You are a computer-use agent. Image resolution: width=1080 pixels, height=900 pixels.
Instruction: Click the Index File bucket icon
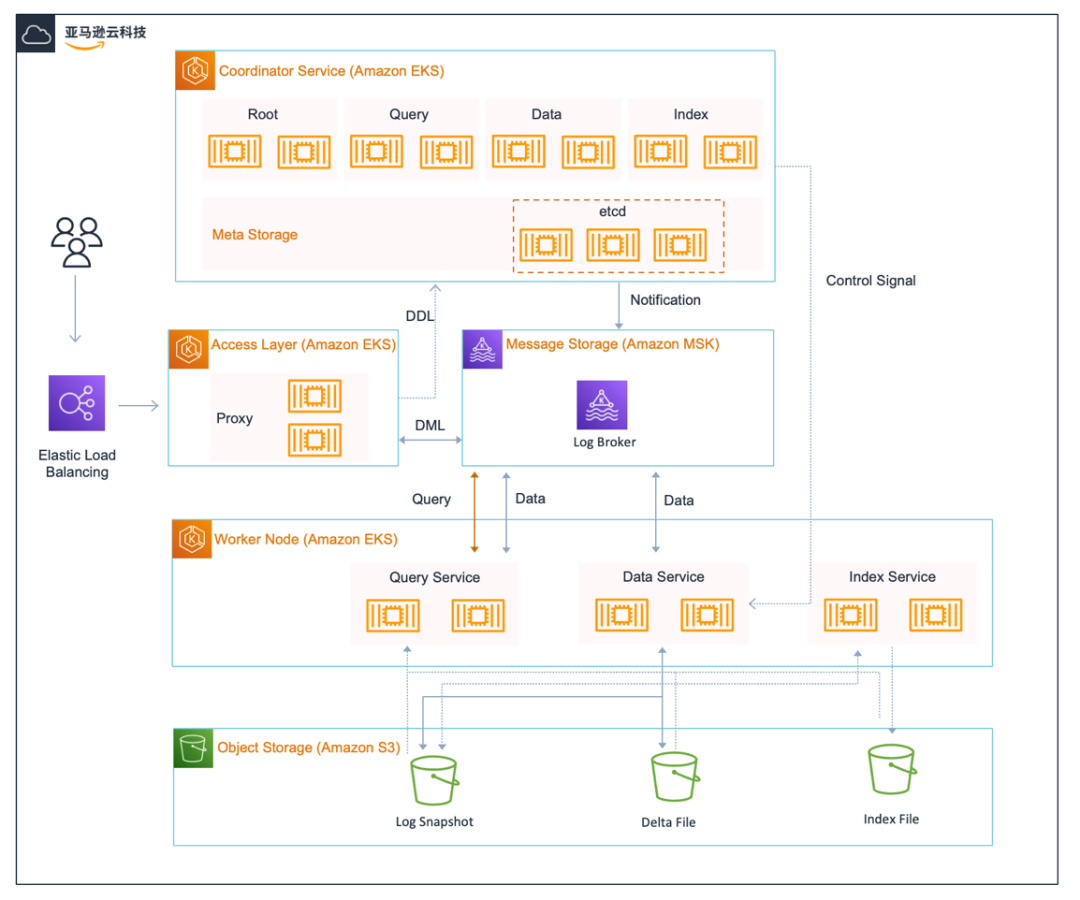[892, 769]
